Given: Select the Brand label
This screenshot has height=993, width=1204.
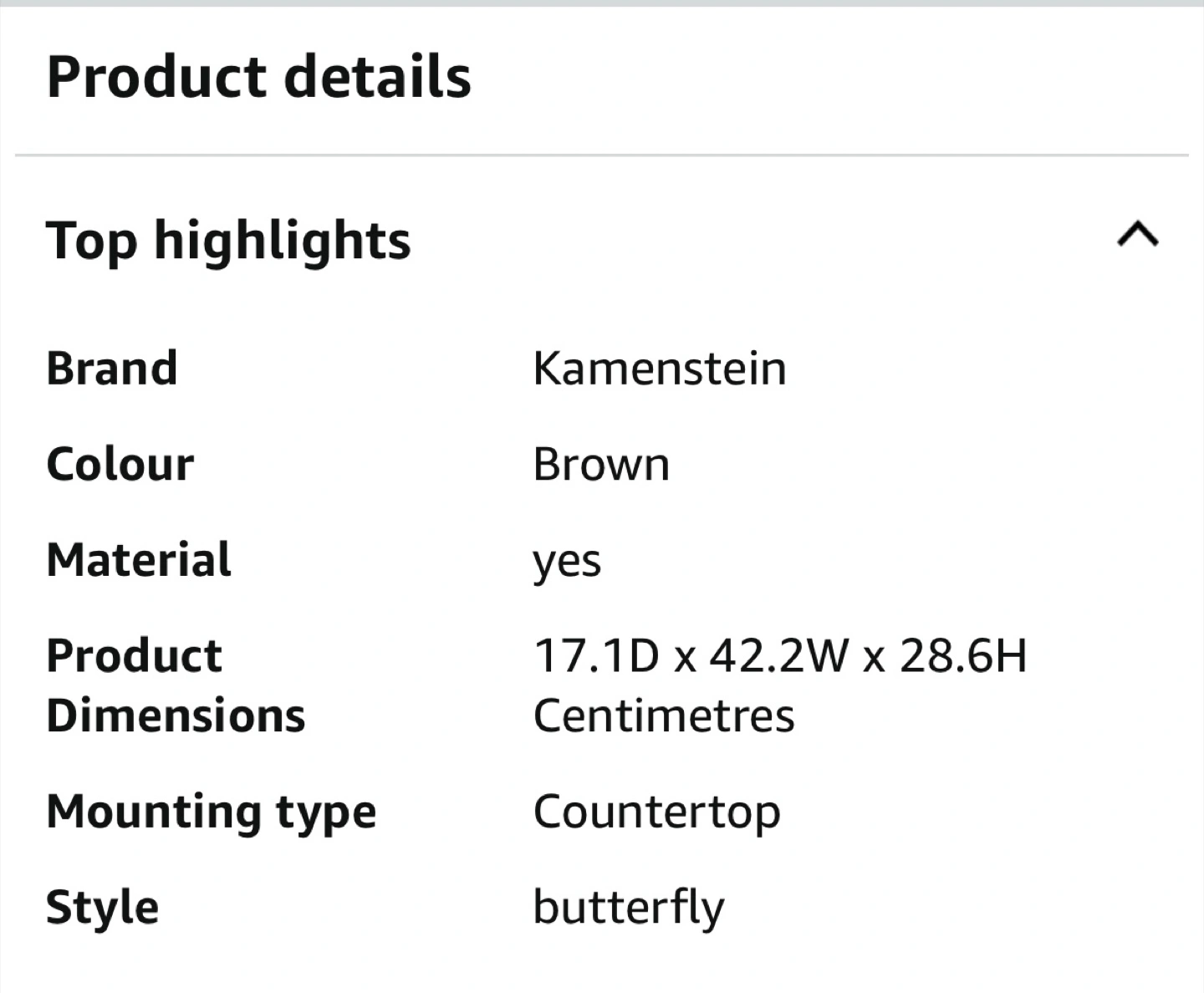Looking at the screenshot, I should 112,369.
